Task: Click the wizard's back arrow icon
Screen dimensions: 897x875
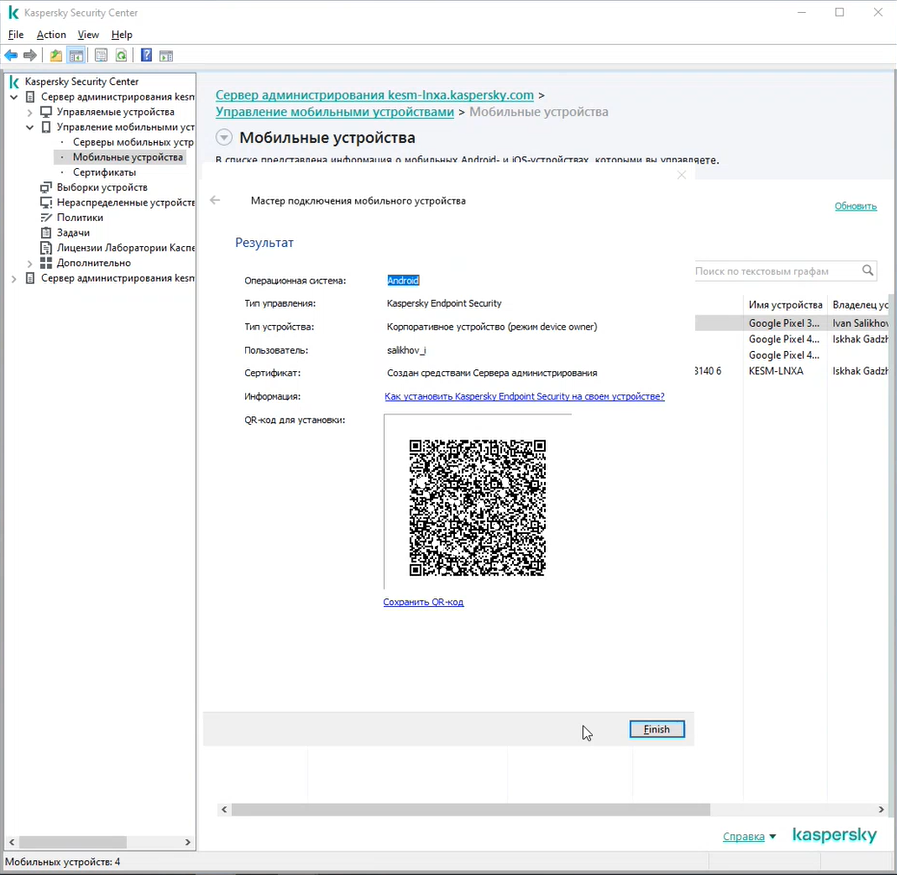Action: [x=215, y=201]
